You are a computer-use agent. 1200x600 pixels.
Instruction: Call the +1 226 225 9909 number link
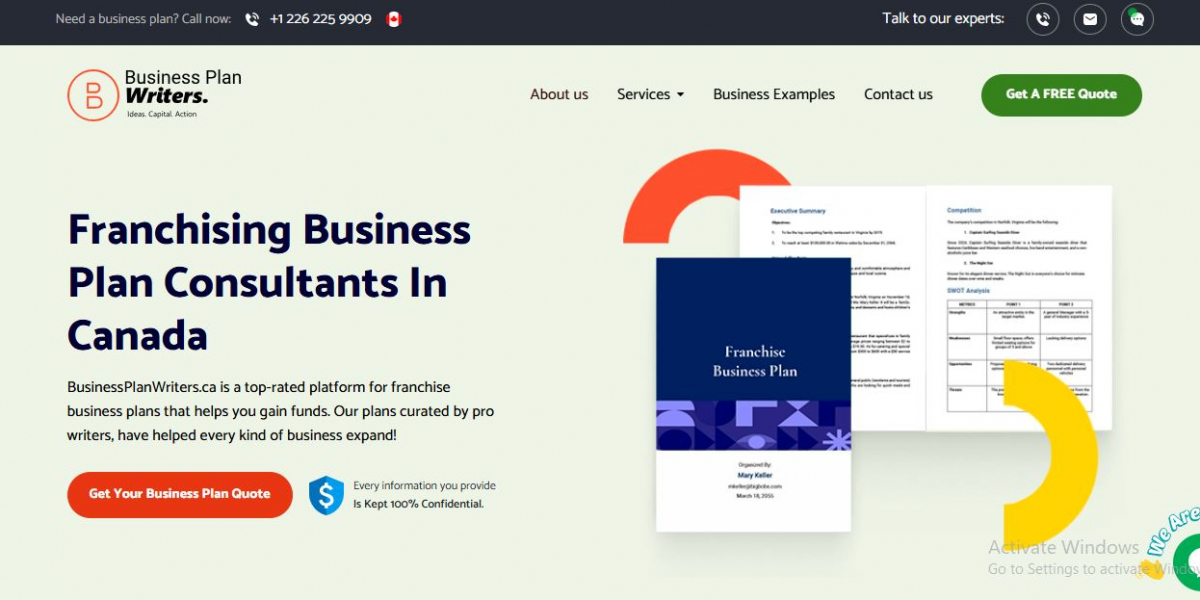(x=320, y=19)
